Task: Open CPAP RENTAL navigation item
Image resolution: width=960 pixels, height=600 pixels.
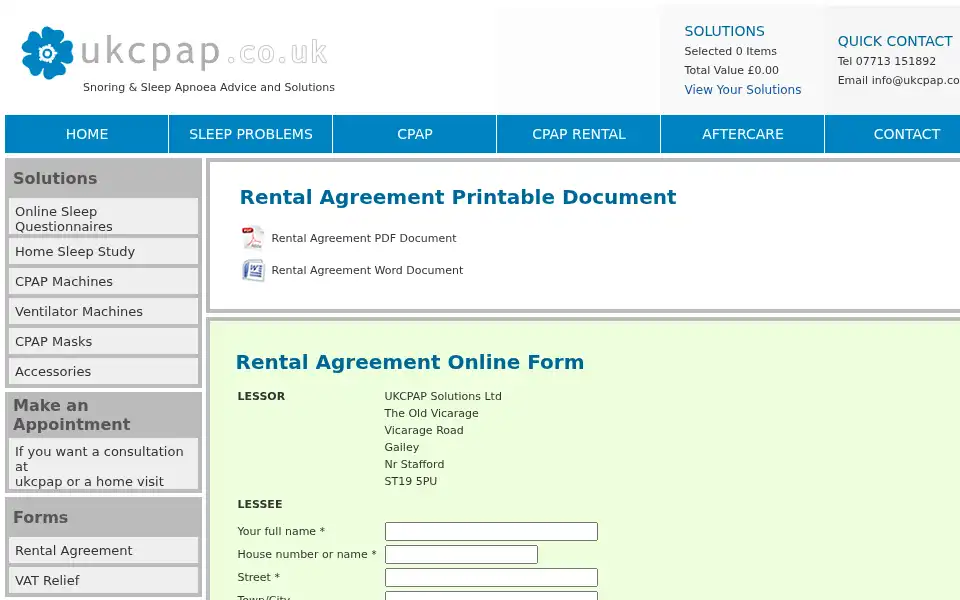Action: tap(579, 134)
